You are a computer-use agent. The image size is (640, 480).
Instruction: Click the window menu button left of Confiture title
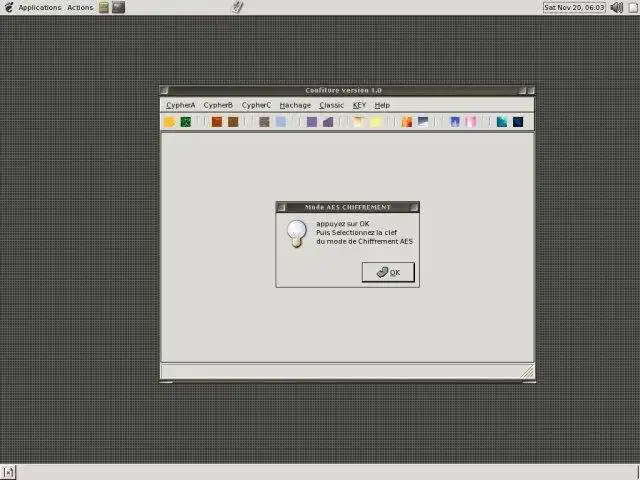click(x=164, y=90)
